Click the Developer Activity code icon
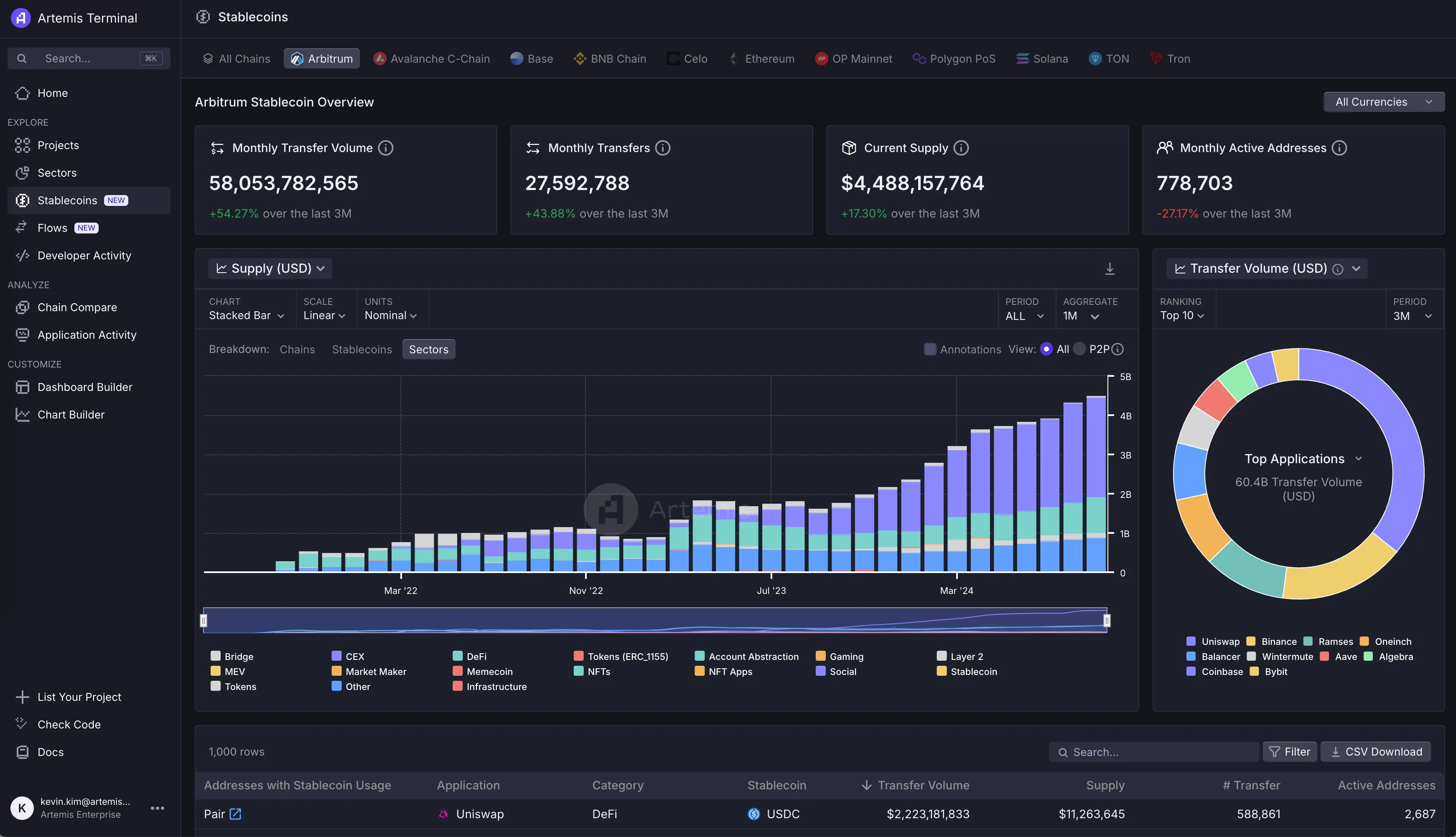Viewport: 1456px width, 837px height. [x=23, y=256]
